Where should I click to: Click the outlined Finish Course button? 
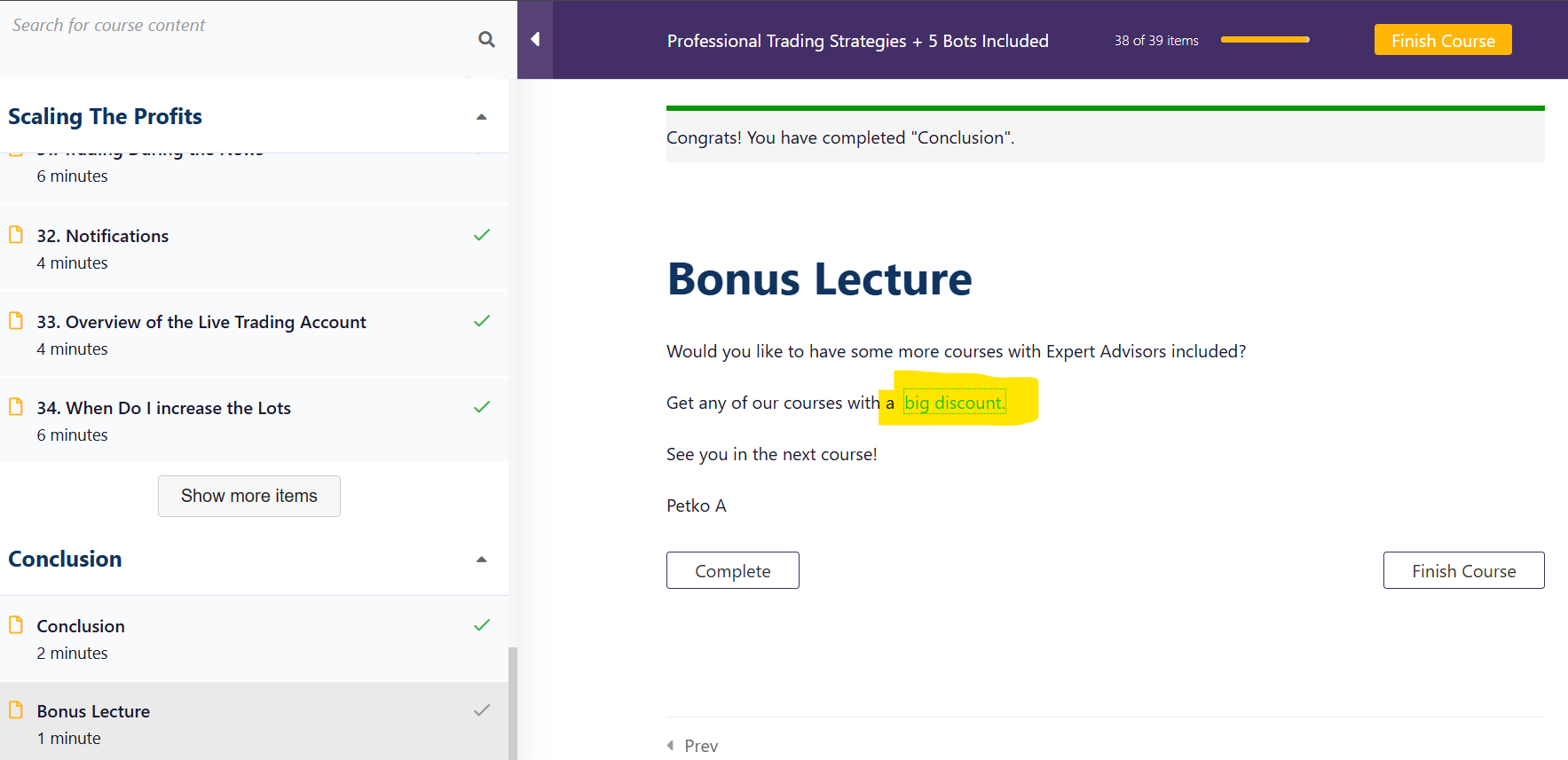(1464, 570)
